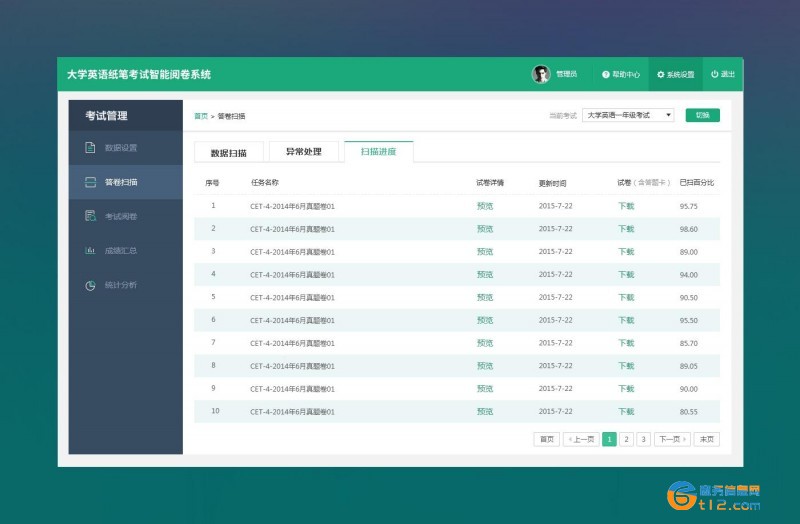Click 下载 link in row 8
This screenshot has width=800, height=524.
click(x=626, y=366)
